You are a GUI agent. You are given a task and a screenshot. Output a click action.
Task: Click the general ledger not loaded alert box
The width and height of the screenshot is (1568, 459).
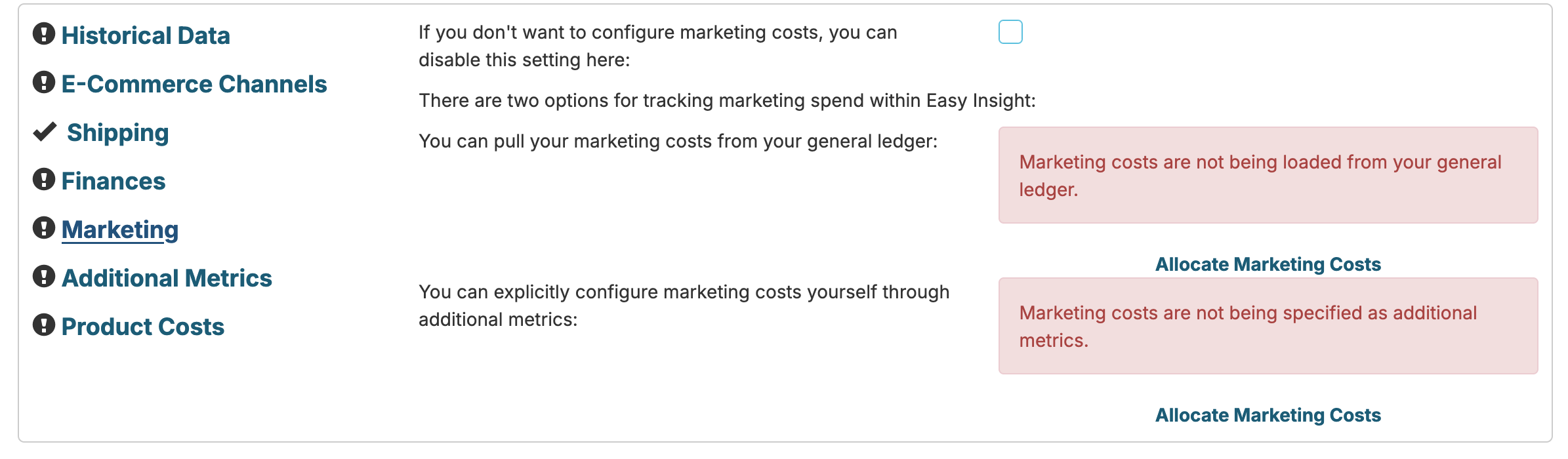[1268, 175]
